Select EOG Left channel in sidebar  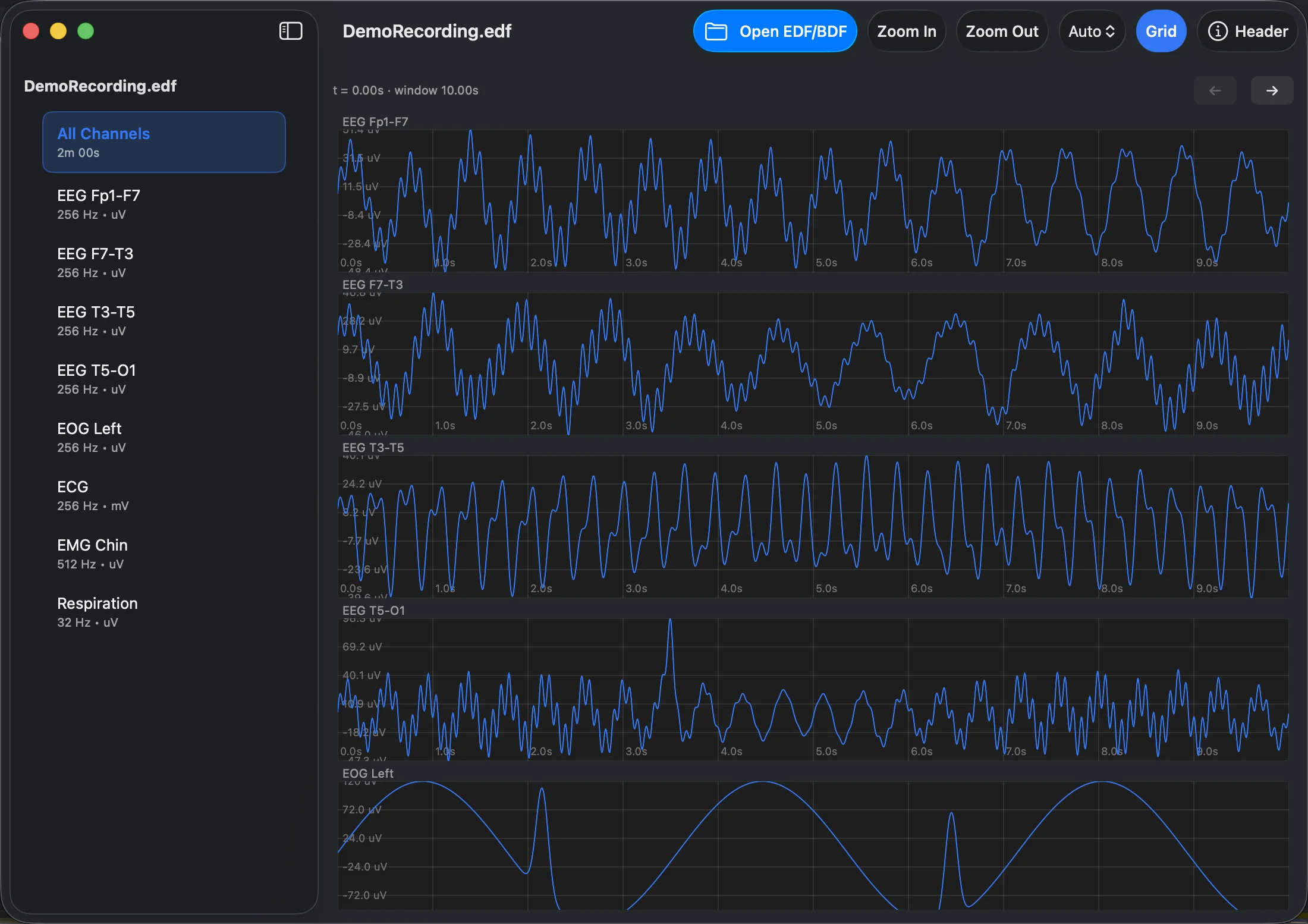(164, 437)
